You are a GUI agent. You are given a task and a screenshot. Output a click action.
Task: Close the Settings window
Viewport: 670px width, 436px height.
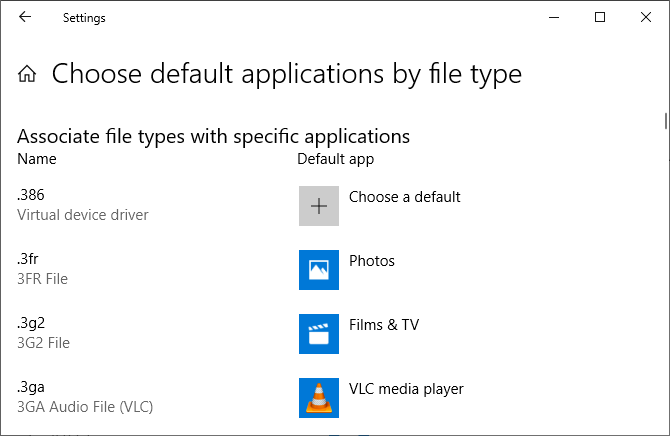[646, 17]
